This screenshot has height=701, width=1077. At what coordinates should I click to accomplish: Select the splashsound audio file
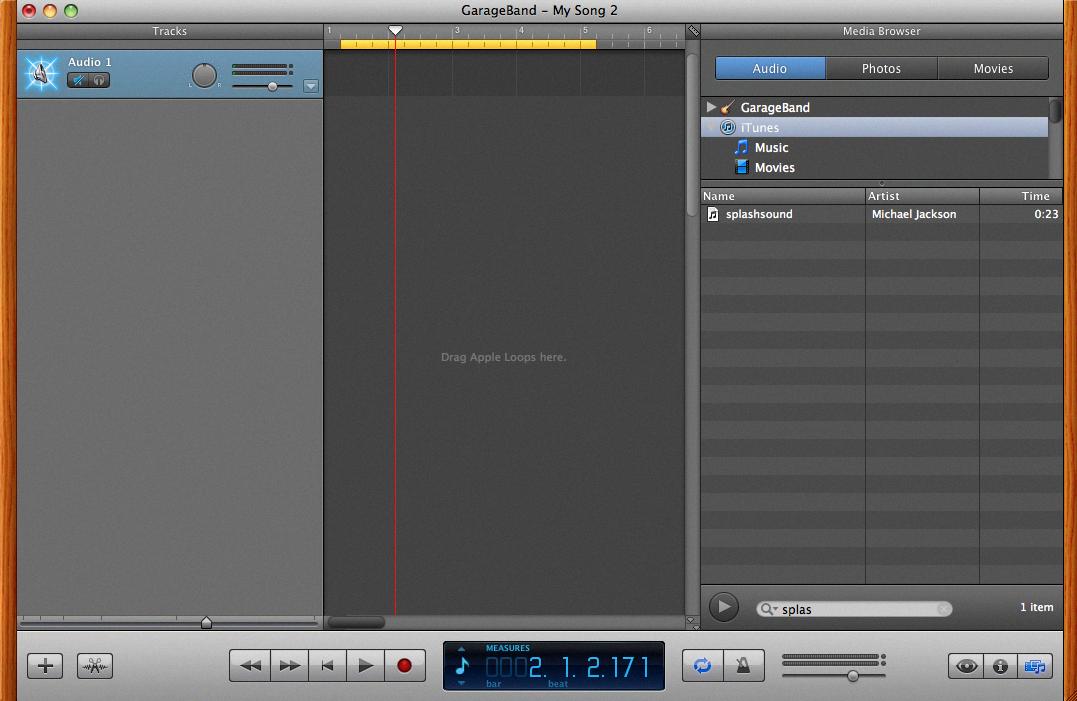(x=758, y=214)
